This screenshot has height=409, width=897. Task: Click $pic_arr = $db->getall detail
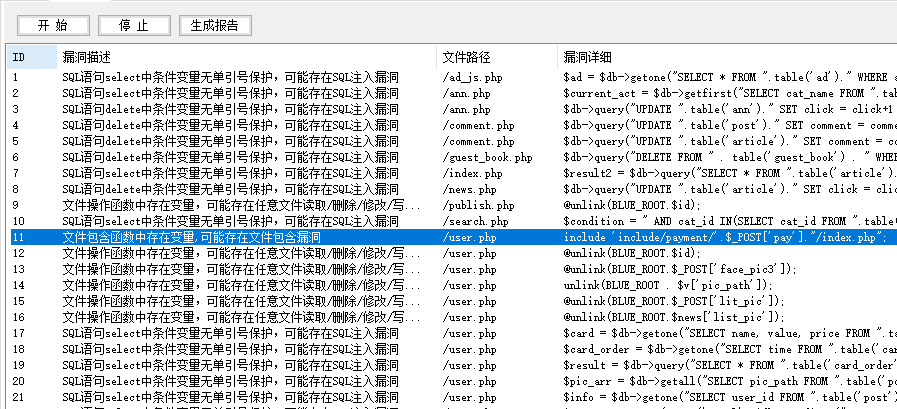pyautogui.click(x=730, y=382)
